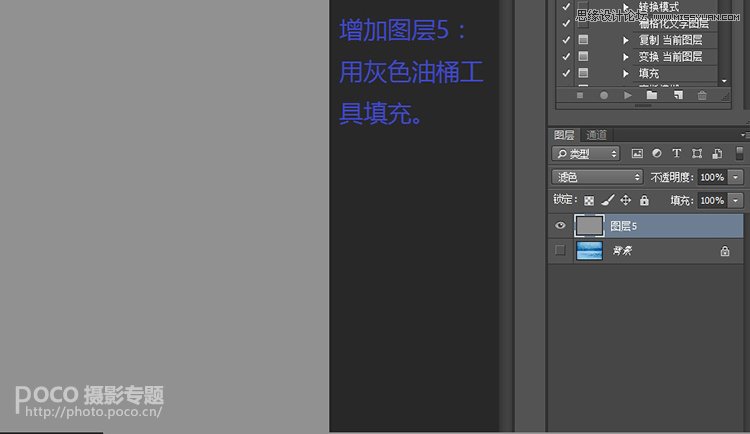The width and height of the screenshot is (750, 434).
Task: Expand the 填充 action step triangle
Action: (x=626, y=74)
